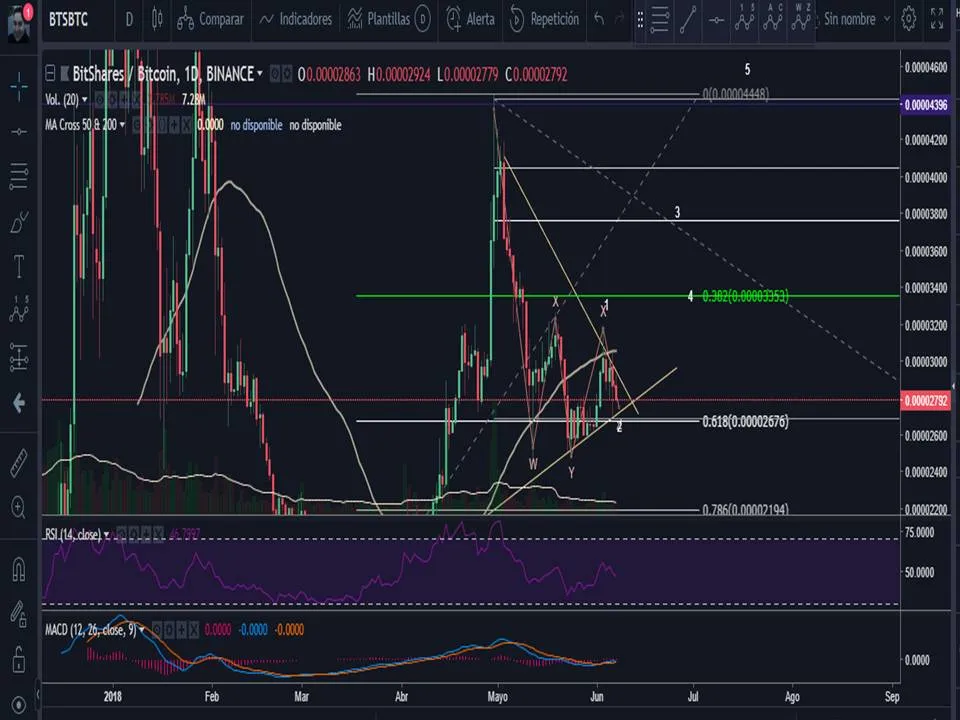Expand BitShares / Bitcoin title dropdown arrow
Viewport: 960px width, 720px height.
(260, 74)
